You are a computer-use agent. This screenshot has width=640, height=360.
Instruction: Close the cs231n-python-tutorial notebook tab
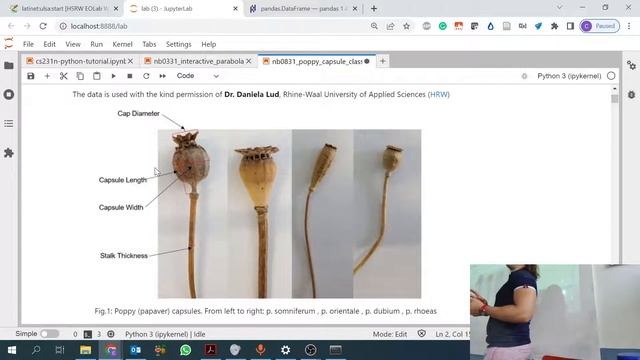pos(131,61)
